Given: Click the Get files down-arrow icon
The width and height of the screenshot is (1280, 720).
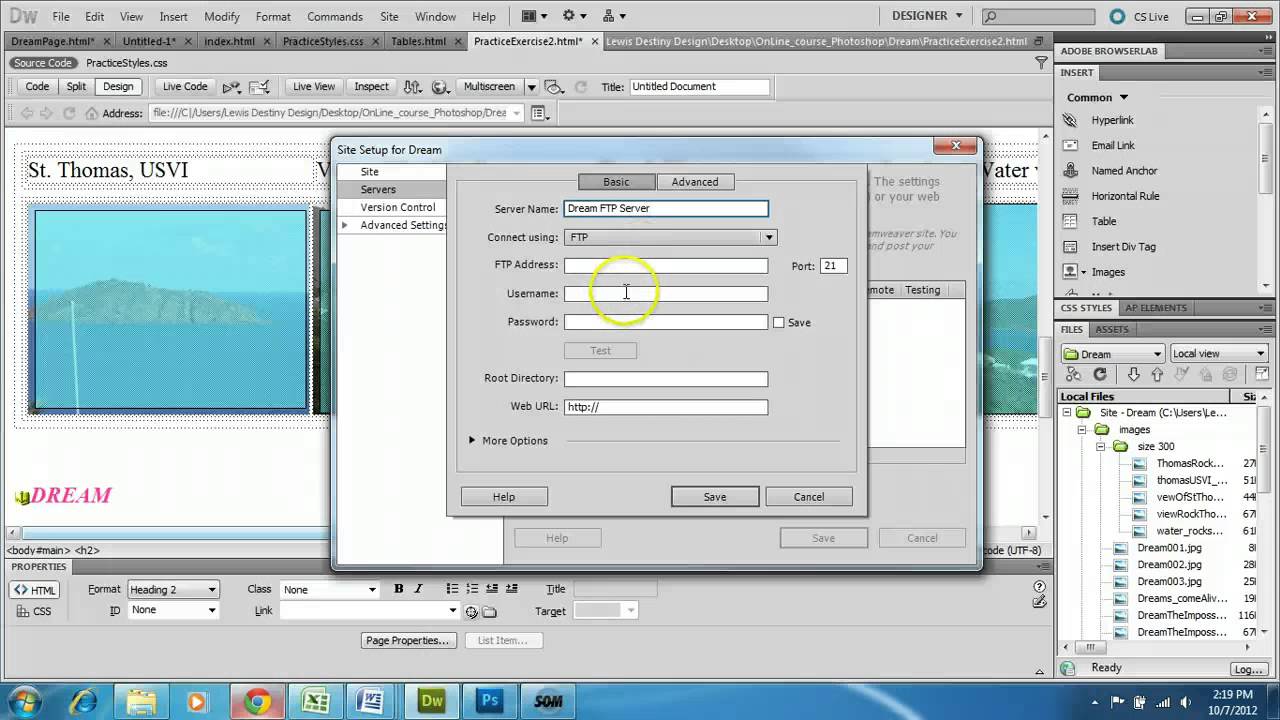Looking at the screenshot, I should [1133, 374].
